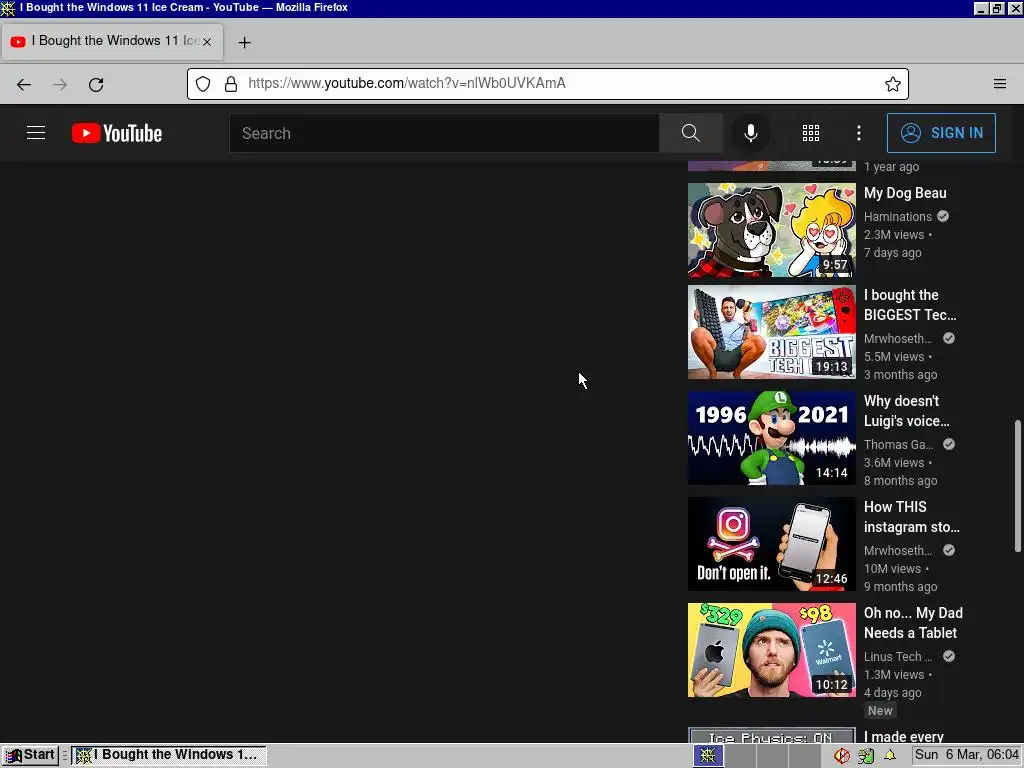The width and height of the screenshot is (1024, 768).
Task: Click the clock showing Sun 6 Mar, 06:04
Action: pyautogui.click(x=967, y=755)
